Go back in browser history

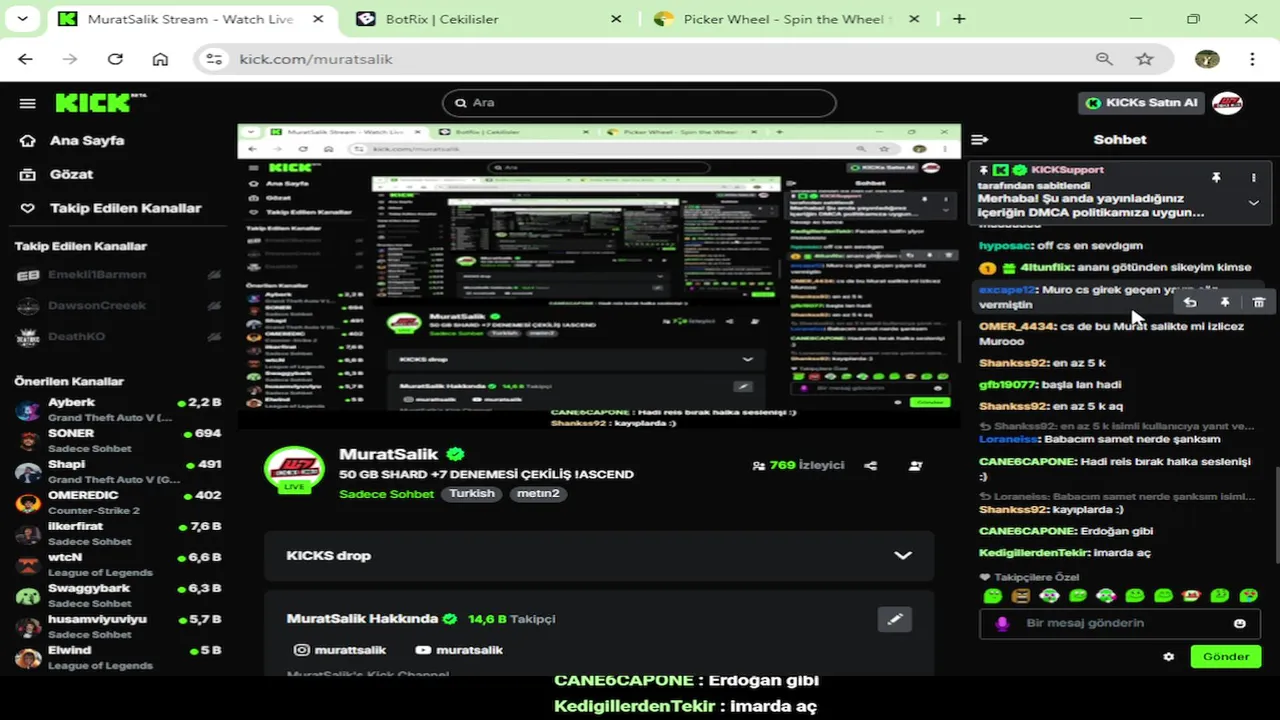(25, 59)
